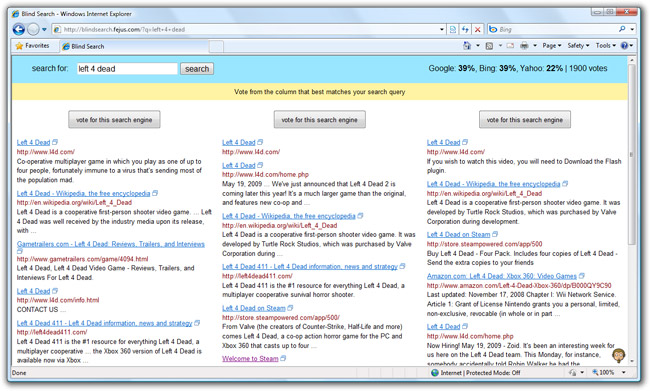This screenshot has width=650, height=391.
Task: Click the greyed Forward navigation button
Action: click(x=33, y=29)
